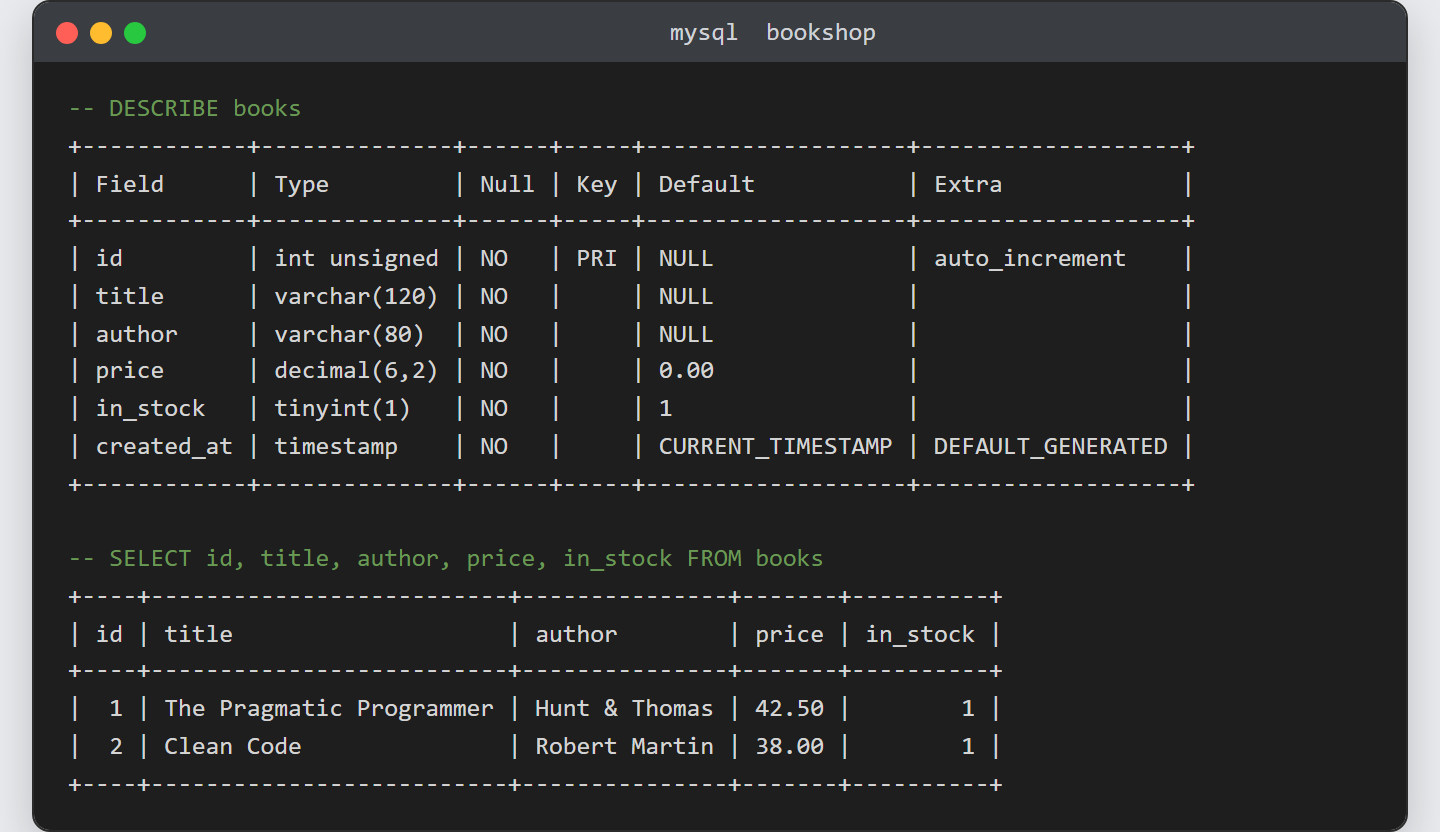The height and width of the screenshot is (832, 1440).
Task: Click the green maximize window button
Action: click(135, 33)
